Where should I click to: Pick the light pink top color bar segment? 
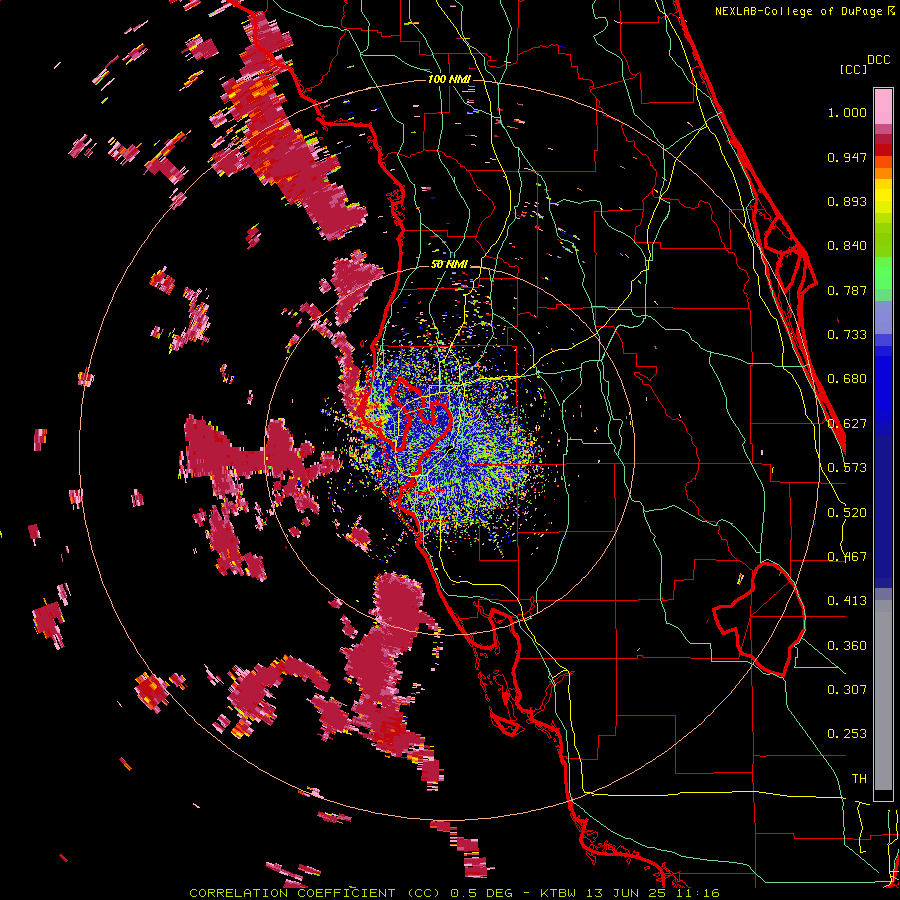click(883, 106)
